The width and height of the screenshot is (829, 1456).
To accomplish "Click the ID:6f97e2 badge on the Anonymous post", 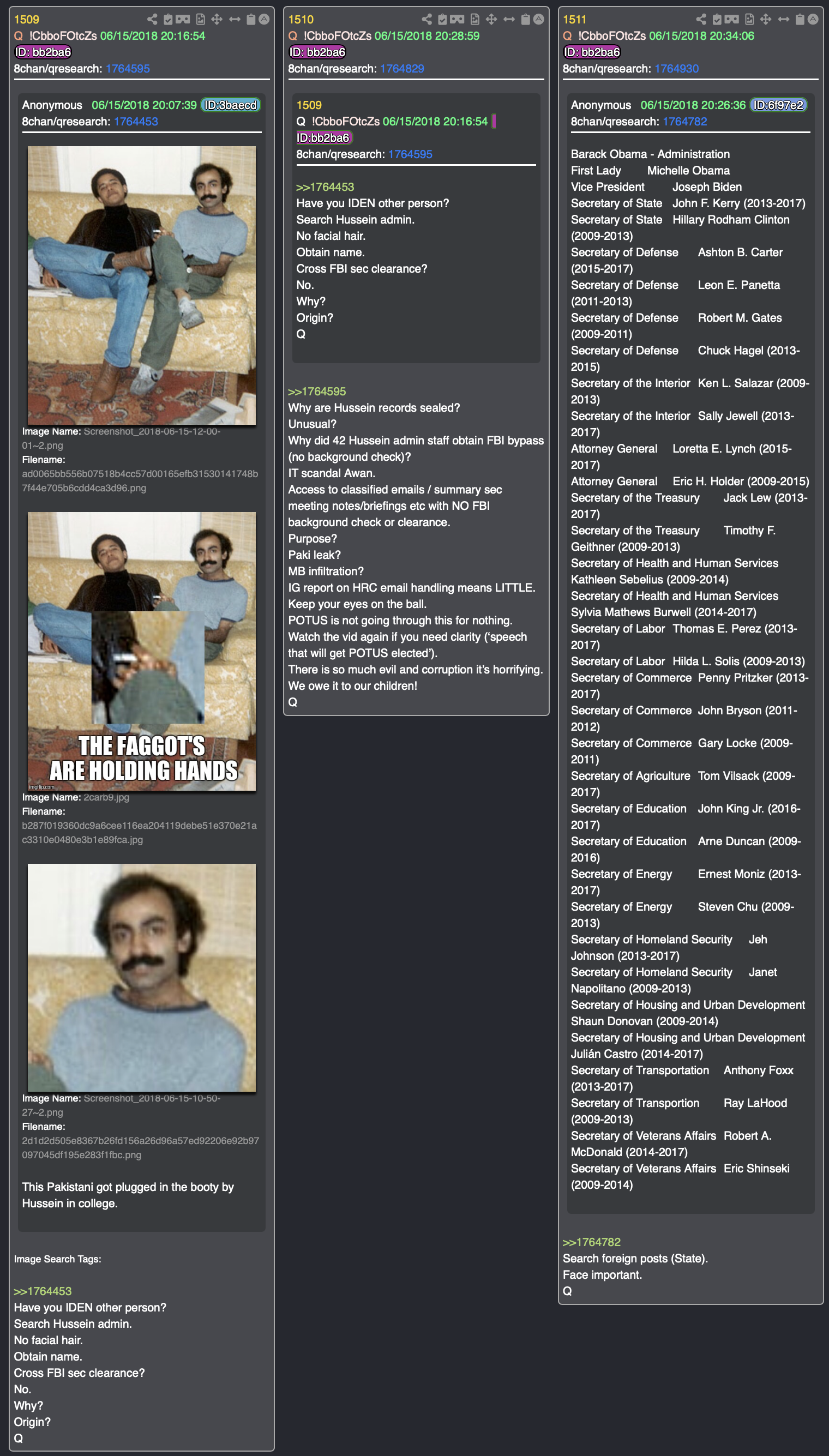I will pyautogui.click(x=778, y=105).
